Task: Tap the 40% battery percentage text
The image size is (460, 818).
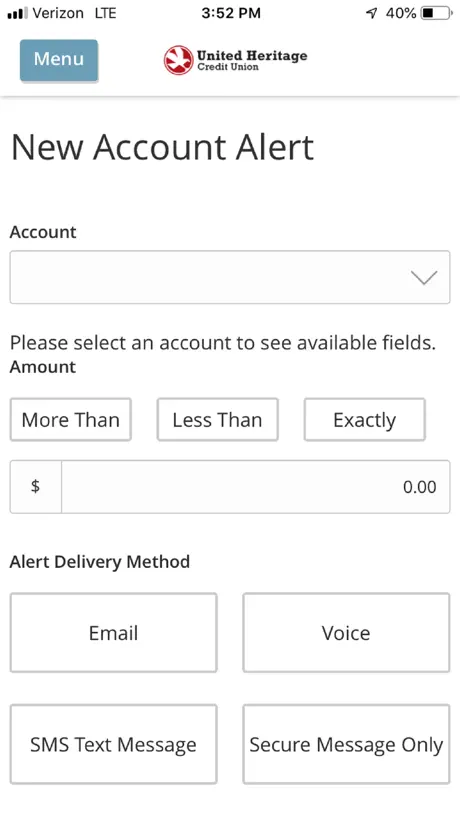Action: pyautogui.click(x=401, y=14)
